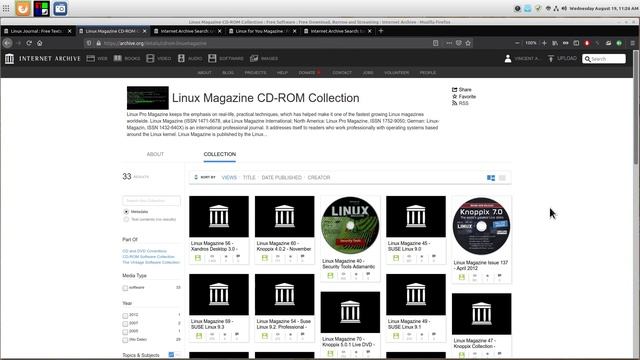Open Linux Magazine Issue 137 Knoppix thumbnail

tap(482, 226)
